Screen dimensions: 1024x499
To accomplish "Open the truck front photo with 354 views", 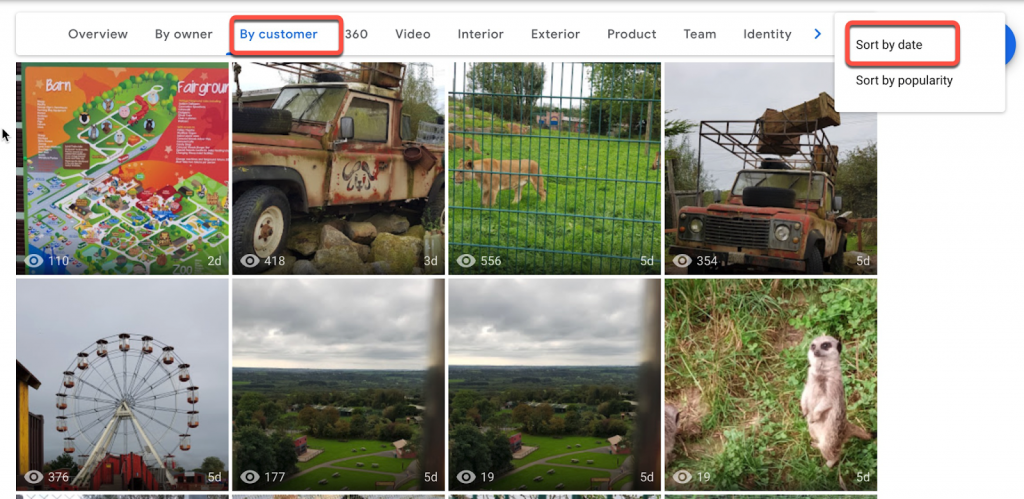I will coord(771,169).
